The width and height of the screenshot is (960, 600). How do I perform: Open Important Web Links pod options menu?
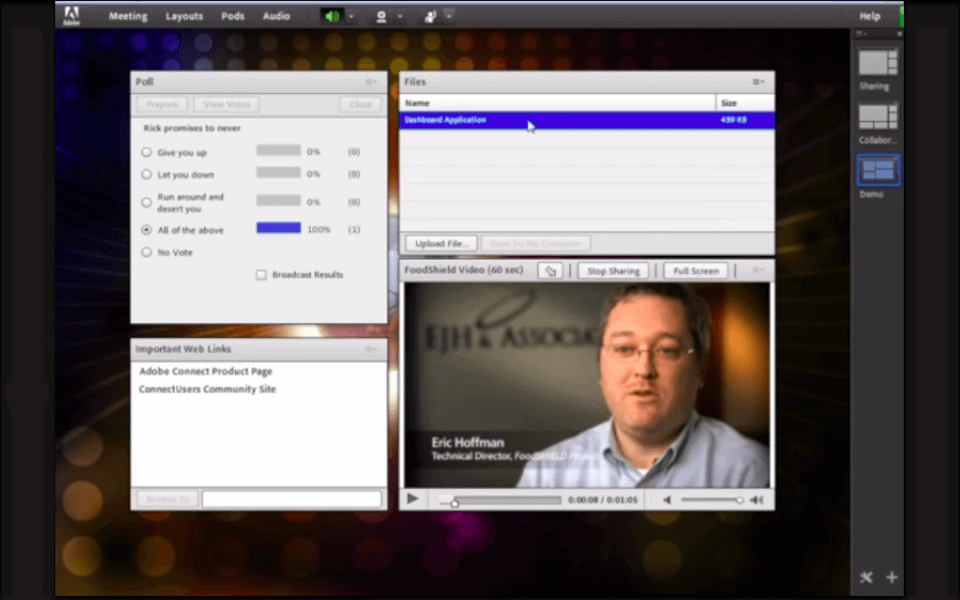point(371,349)
